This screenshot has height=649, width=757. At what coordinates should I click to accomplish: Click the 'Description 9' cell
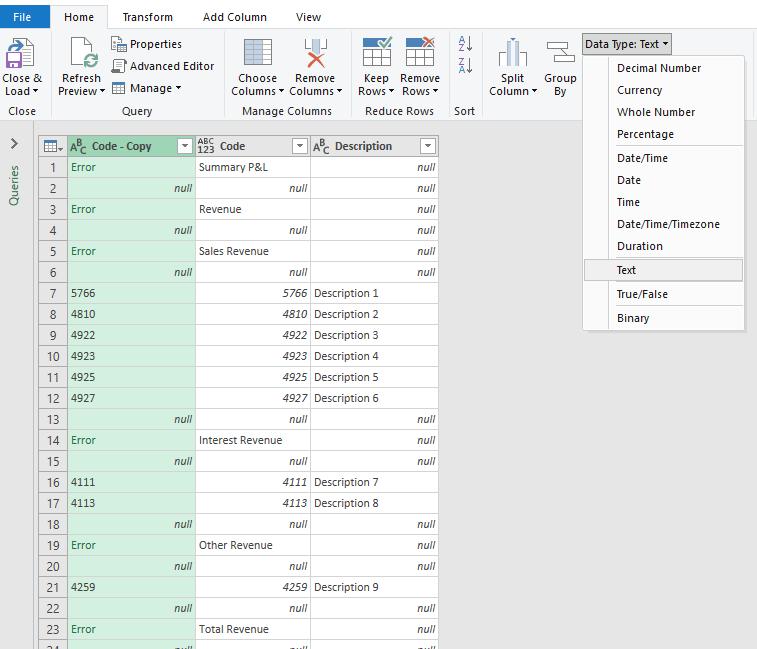coord(374,587)
